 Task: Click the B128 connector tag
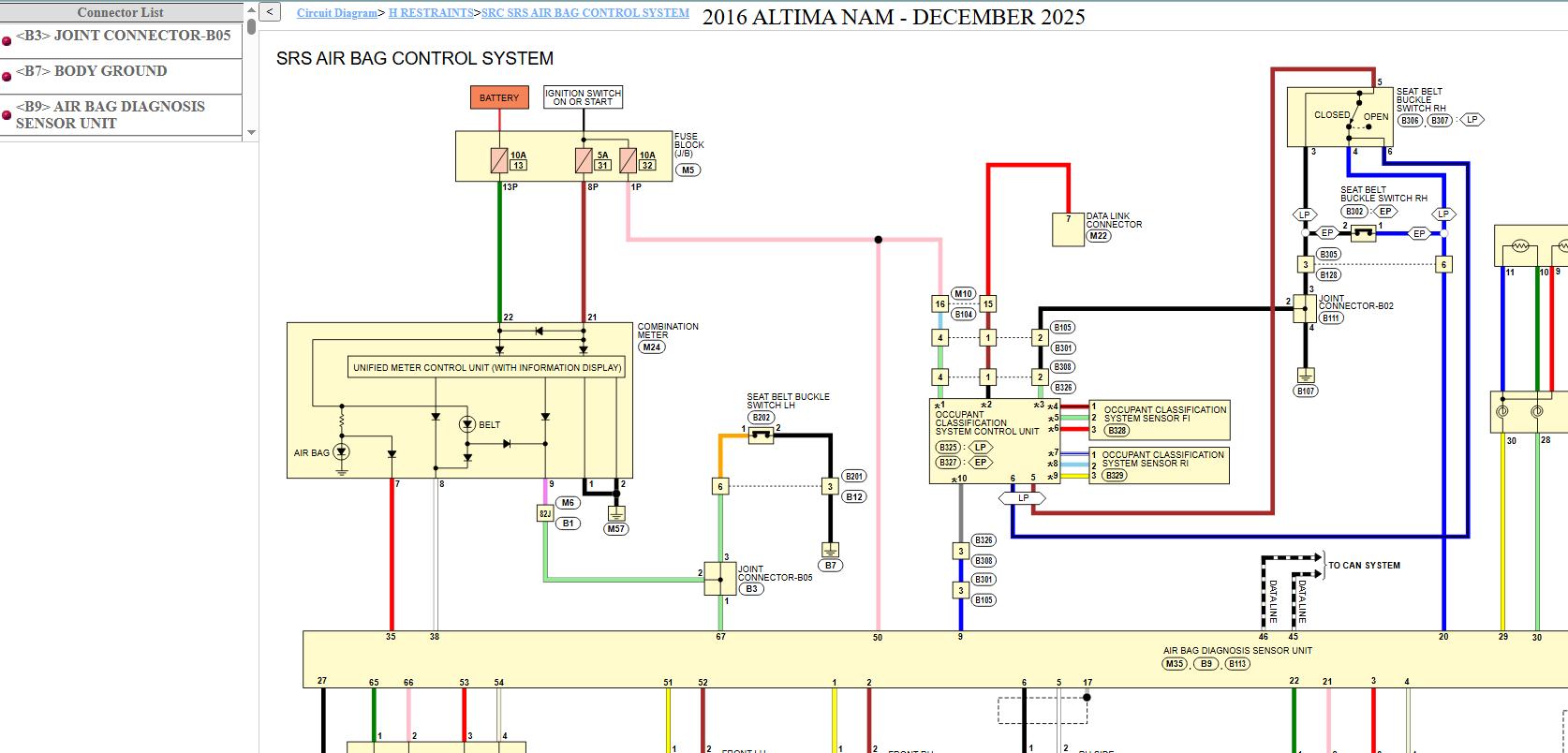1328,275
